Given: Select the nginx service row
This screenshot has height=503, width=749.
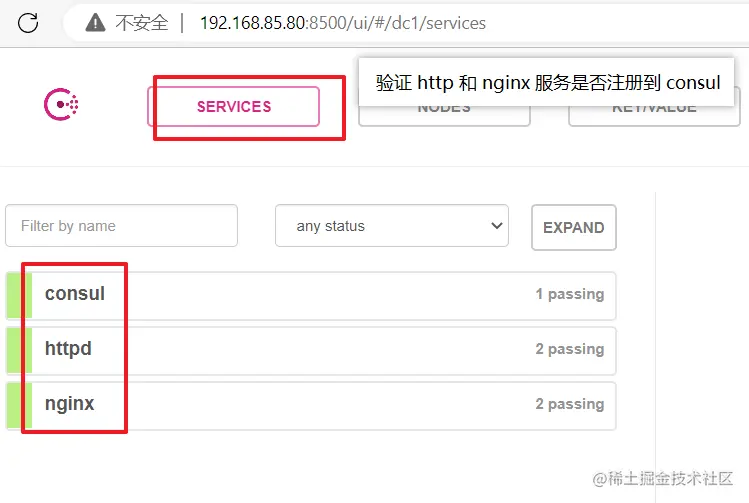Looking at the screenshot, I should [311, 406].
